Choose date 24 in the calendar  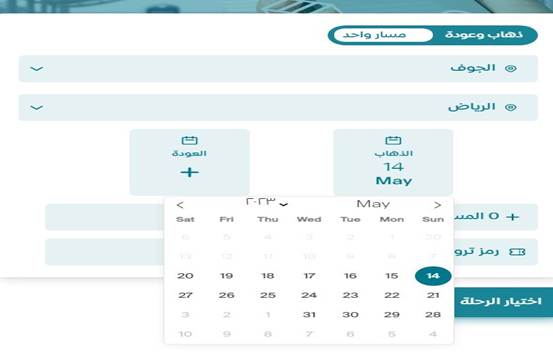coord(309,295)
